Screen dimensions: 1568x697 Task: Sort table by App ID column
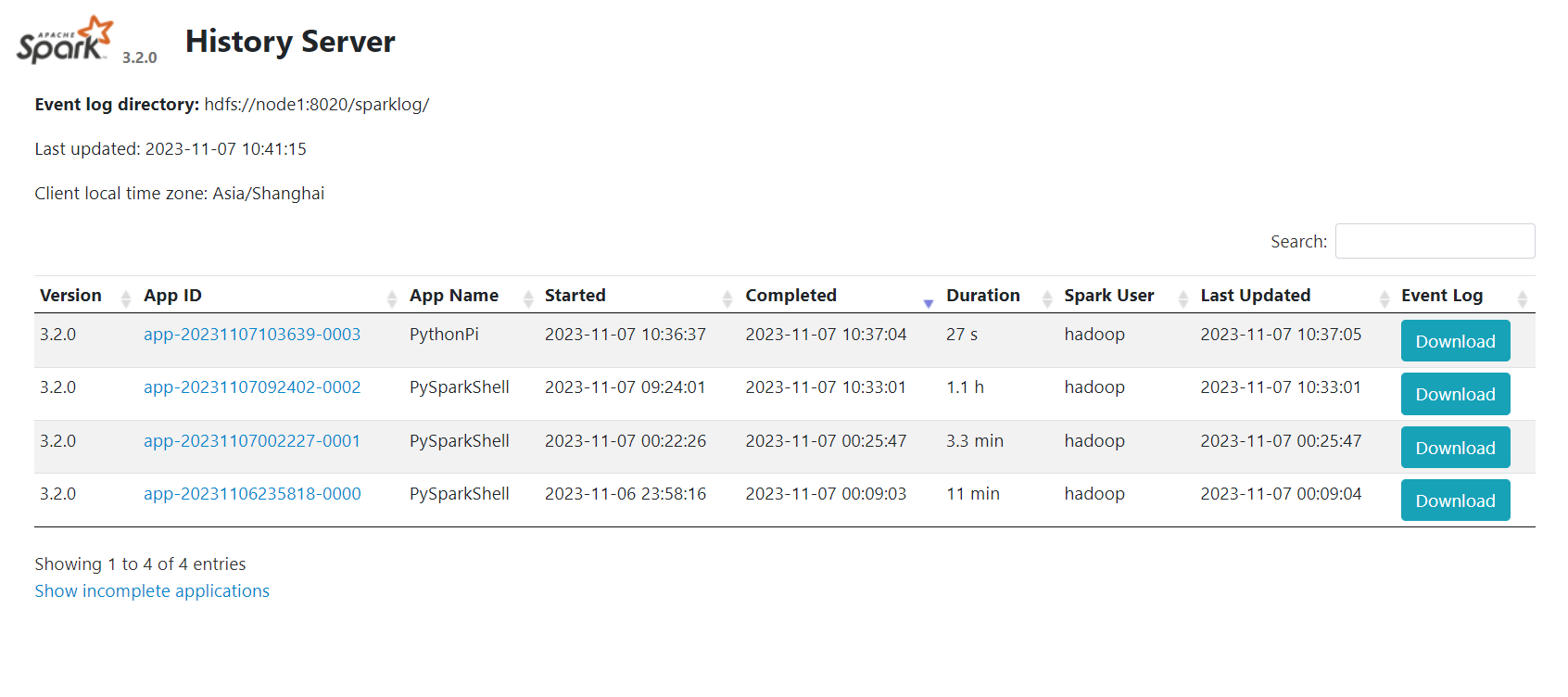tap(173, 296)
